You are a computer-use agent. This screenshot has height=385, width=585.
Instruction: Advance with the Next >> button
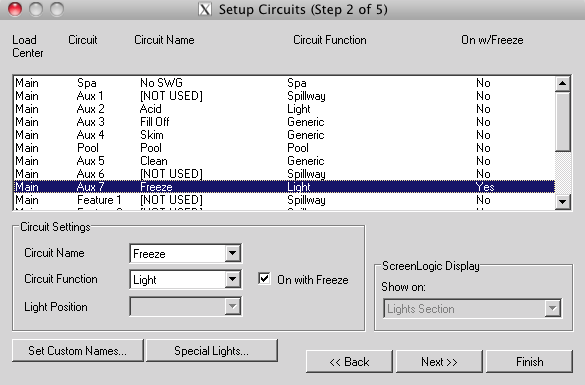point(439,361)
